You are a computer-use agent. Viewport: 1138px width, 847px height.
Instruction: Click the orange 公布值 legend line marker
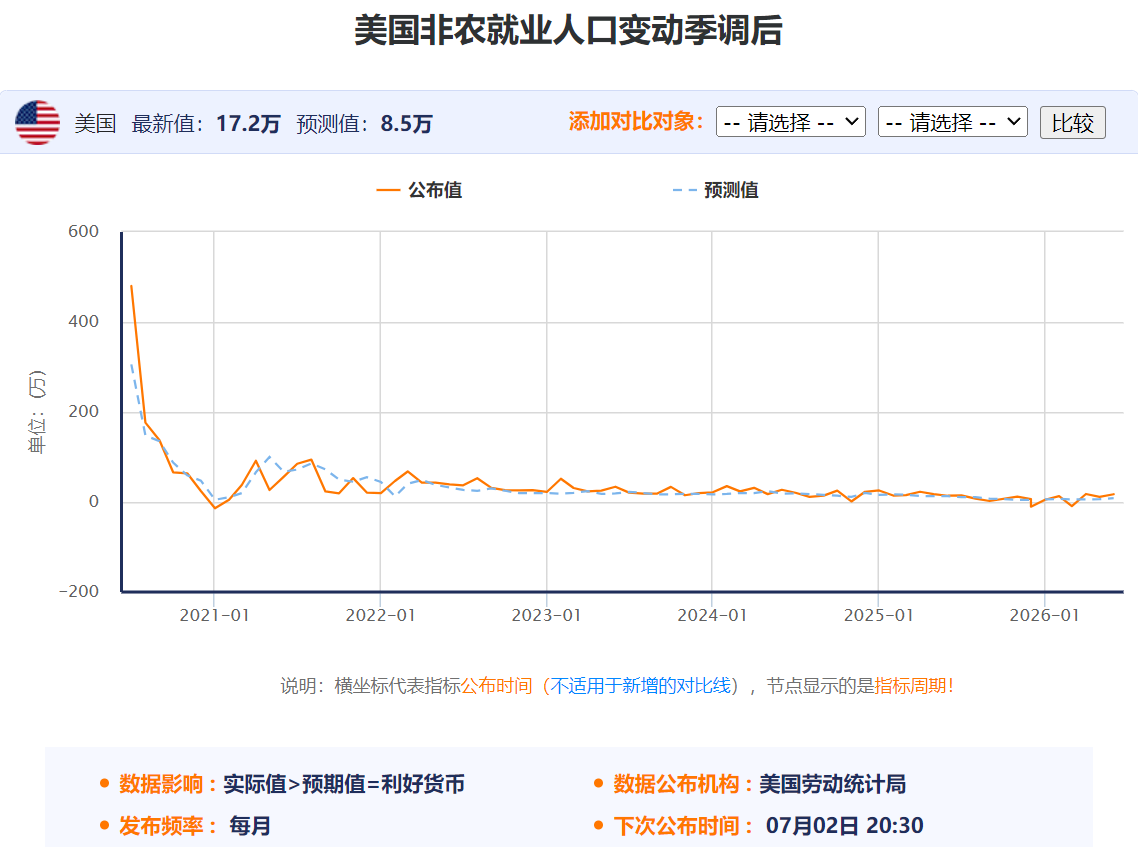point(388,190)
